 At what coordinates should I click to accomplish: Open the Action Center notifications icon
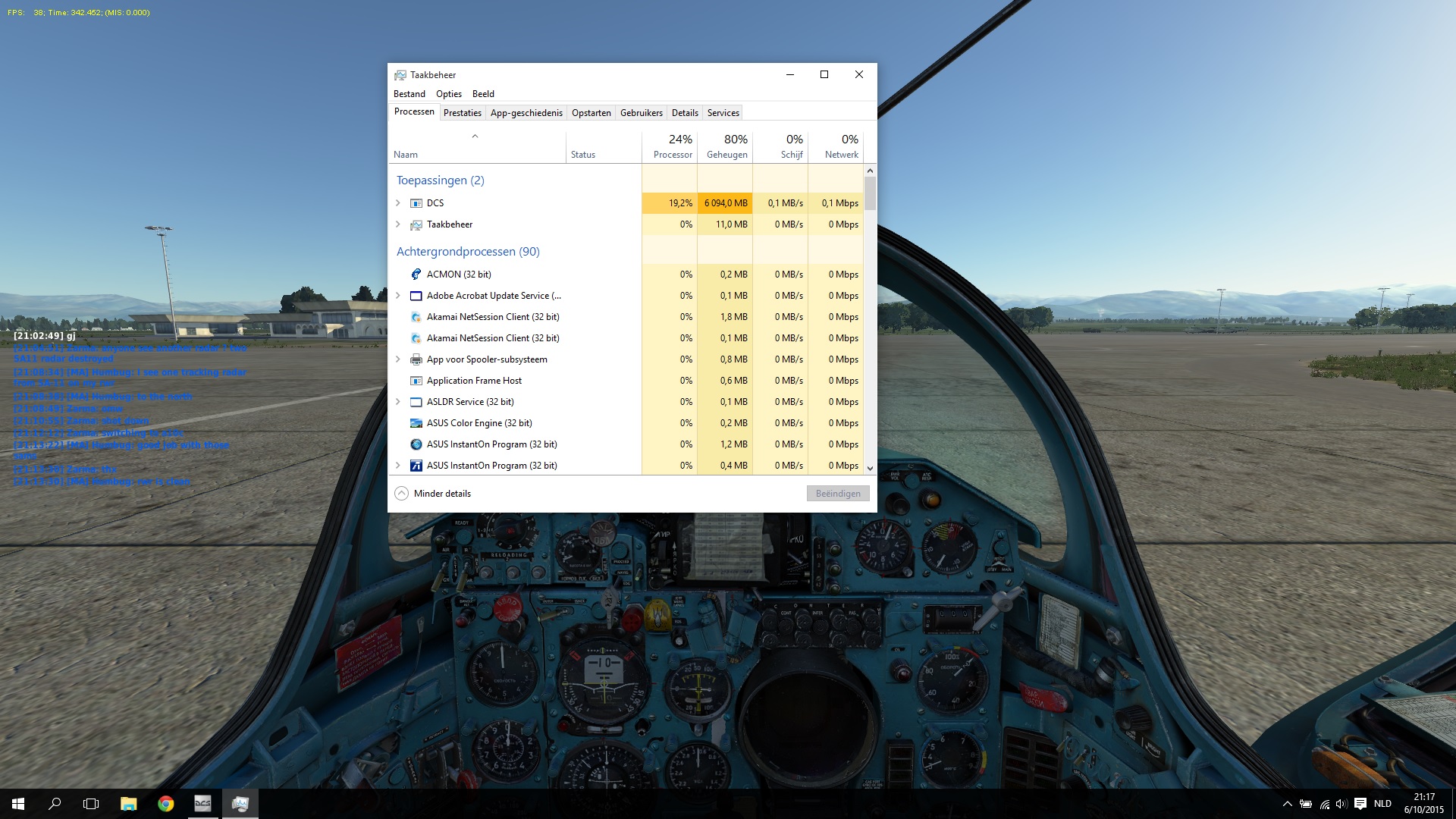1360,804
